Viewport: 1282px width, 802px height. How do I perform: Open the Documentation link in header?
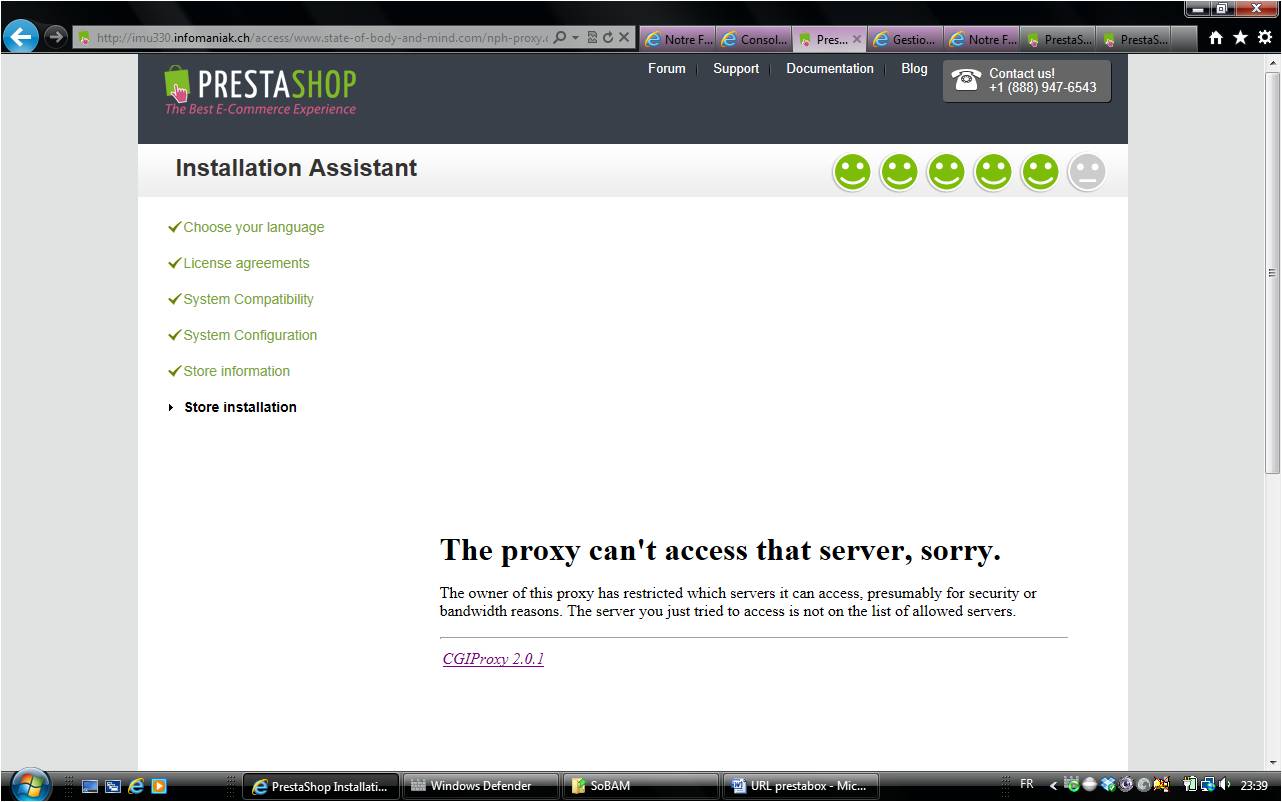coord(830,68)
